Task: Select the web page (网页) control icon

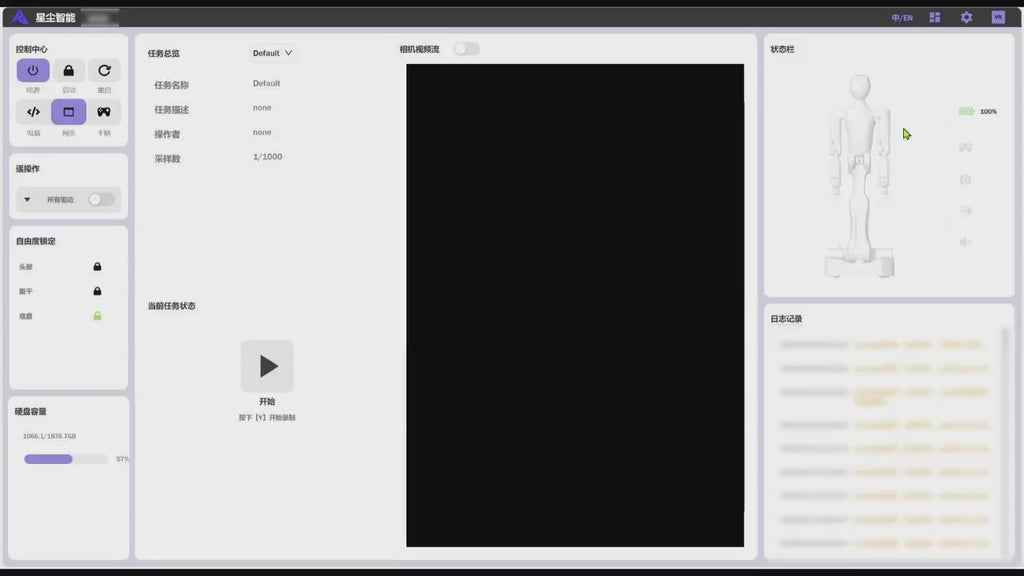Action: tap(68, 112)
